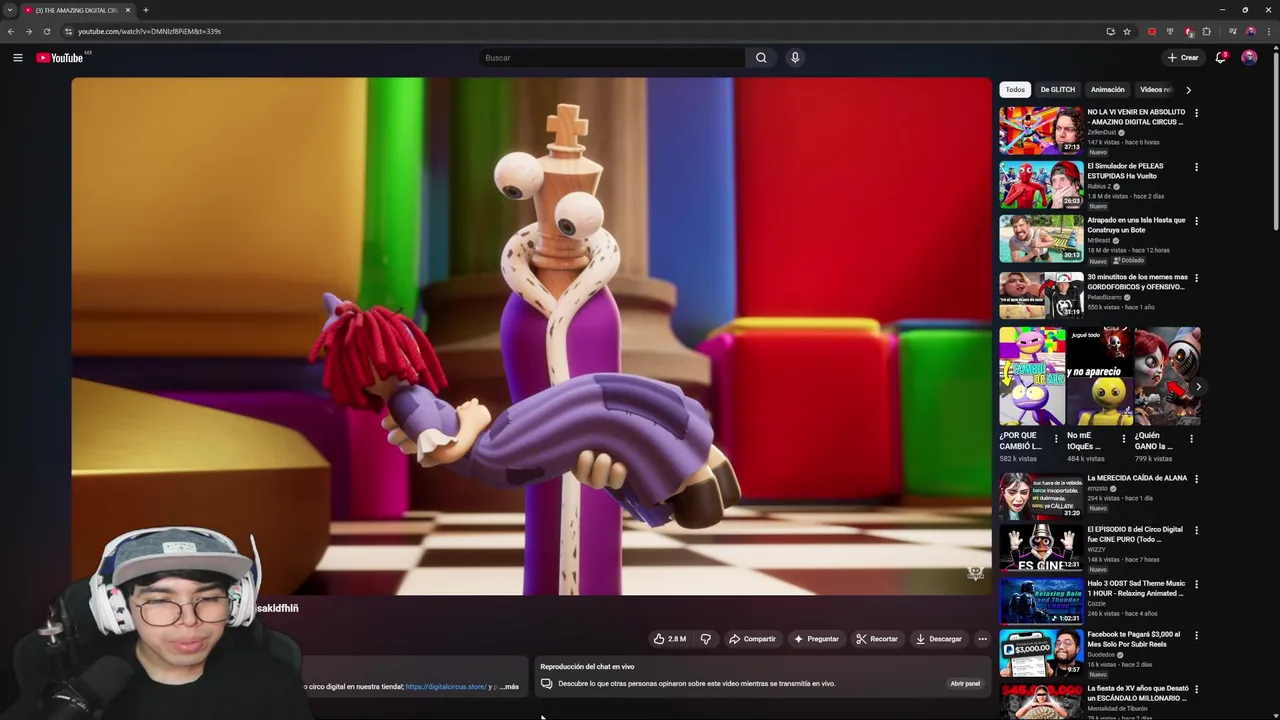Viewport: 1280px width, 720px height.
Task: Show next Shorts with the shelf arrow
Action: 1198,387
